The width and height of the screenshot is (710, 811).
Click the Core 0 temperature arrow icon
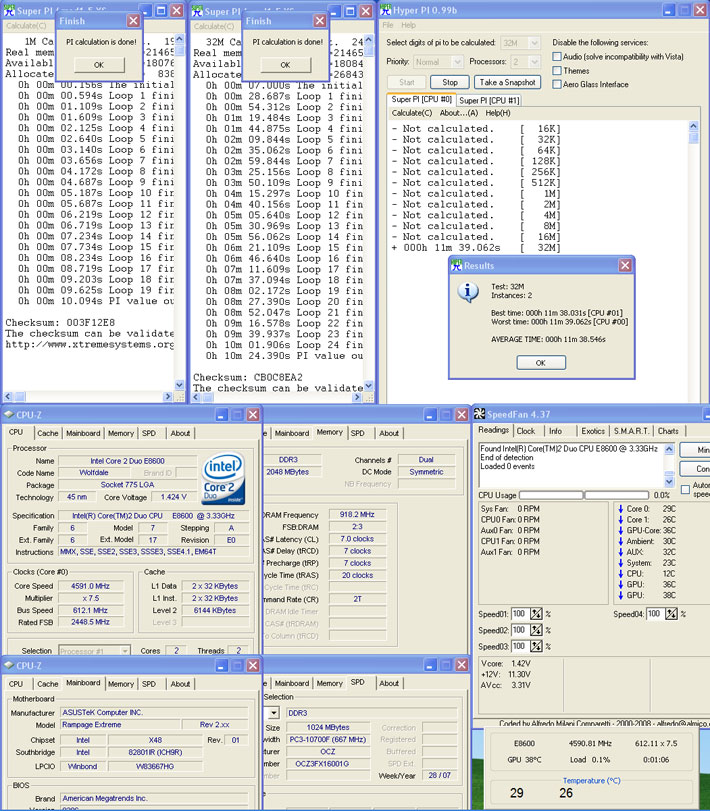coord(621,509)
